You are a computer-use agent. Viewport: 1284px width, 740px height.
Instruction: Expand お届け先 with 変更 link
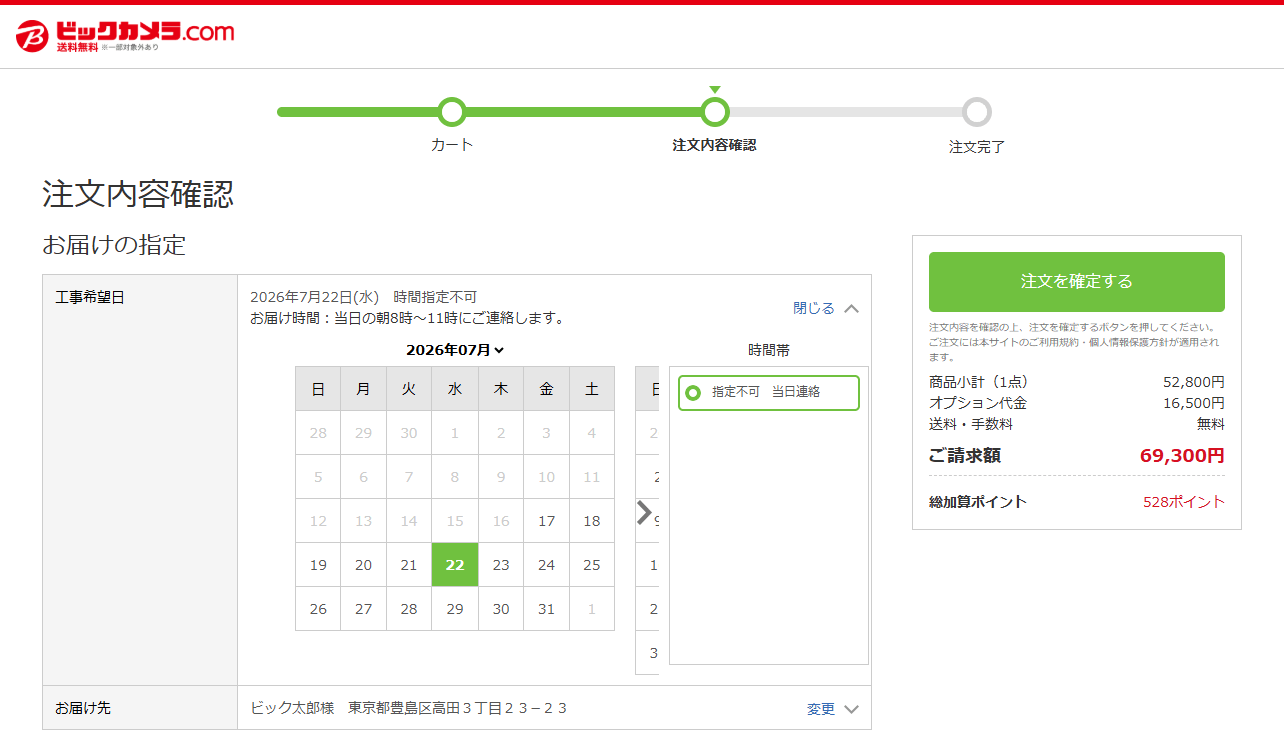833,709
